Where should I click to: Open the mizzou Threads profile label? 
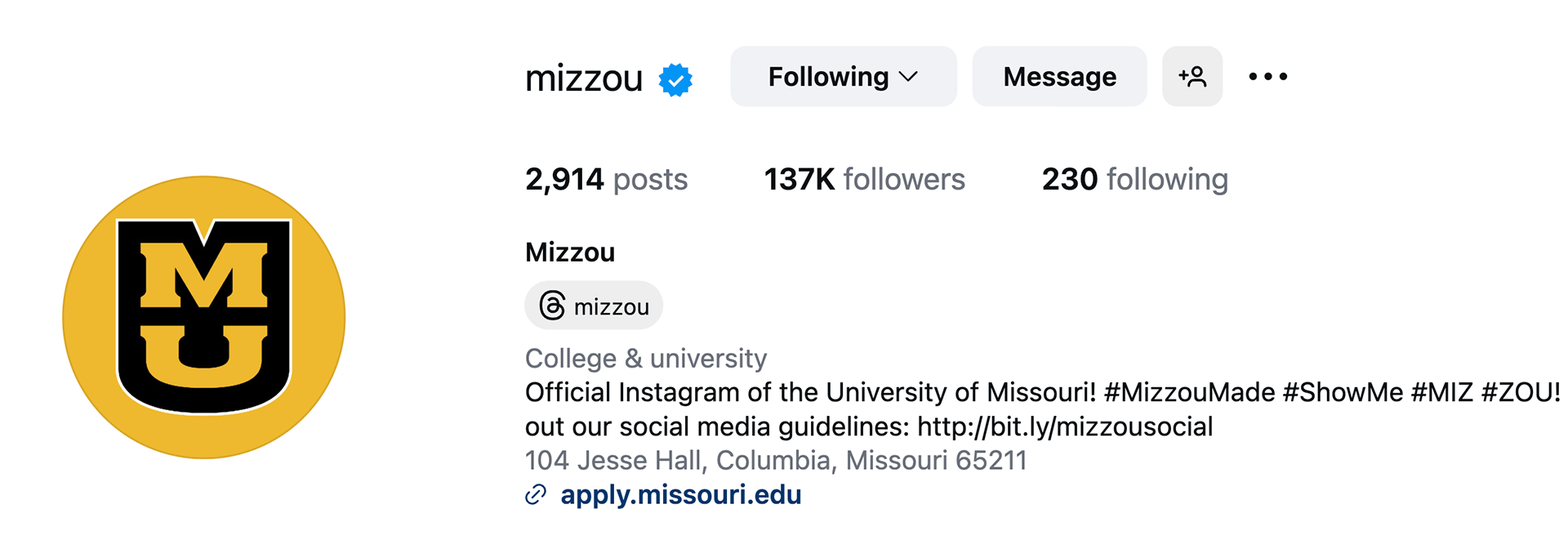click(612, 307)
